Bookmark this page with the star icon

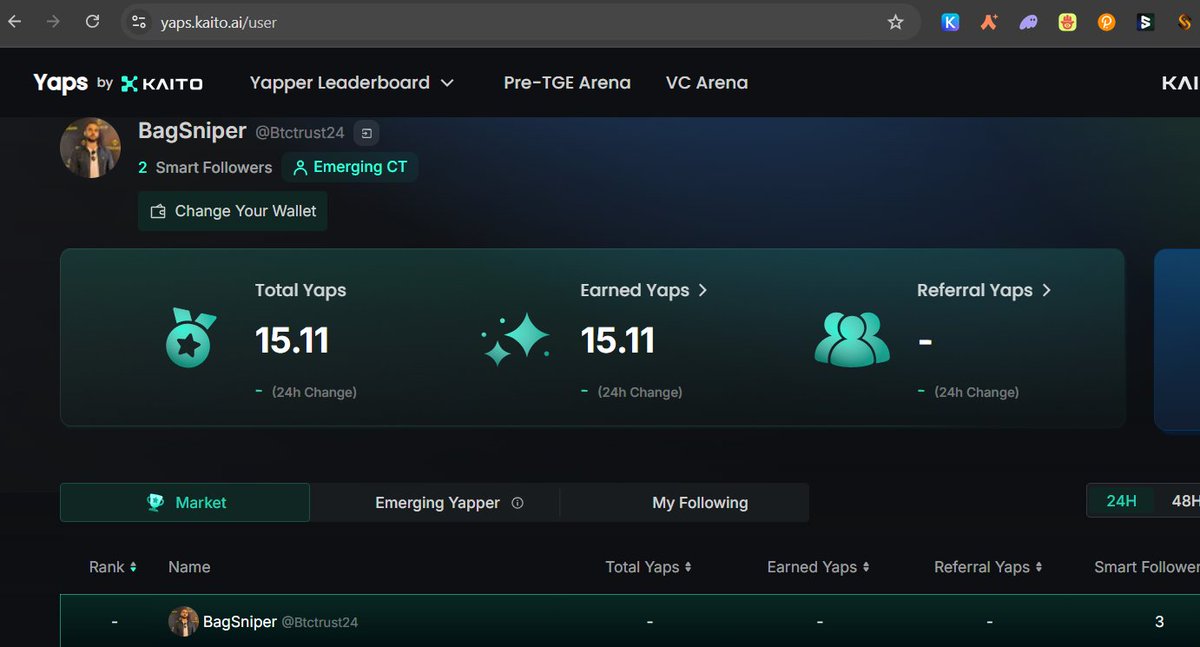coord(895,22)
